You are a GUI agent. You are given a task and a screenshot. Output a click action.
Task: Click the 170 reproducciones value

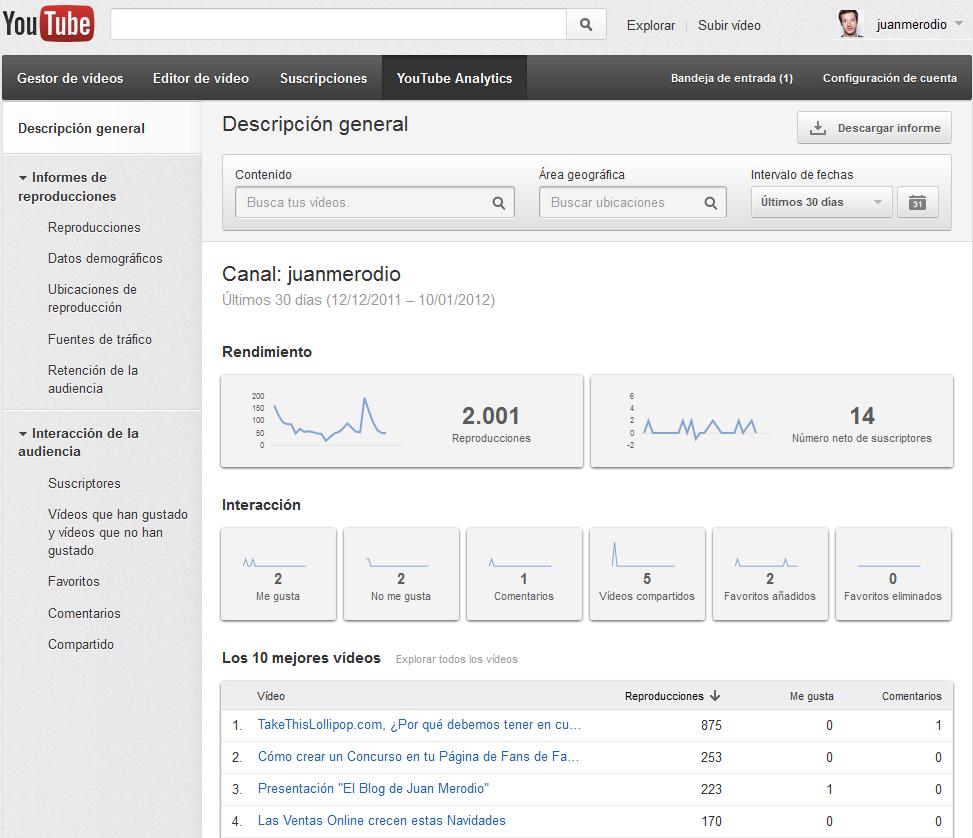coord(711,821)
